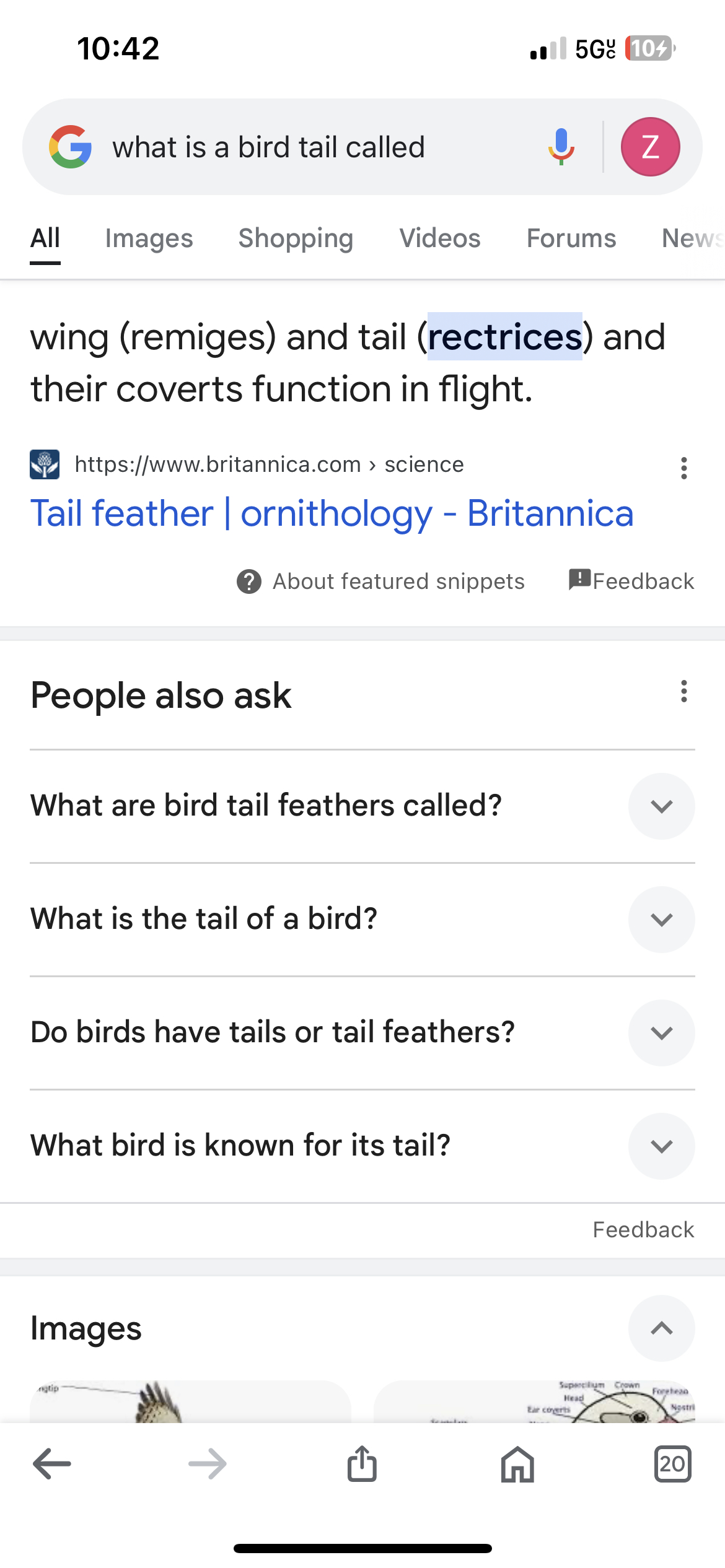This screenshot has width=725, height=1568.
Task: Expand "What is the tail of a bird?"
Action: click(661, 919)
